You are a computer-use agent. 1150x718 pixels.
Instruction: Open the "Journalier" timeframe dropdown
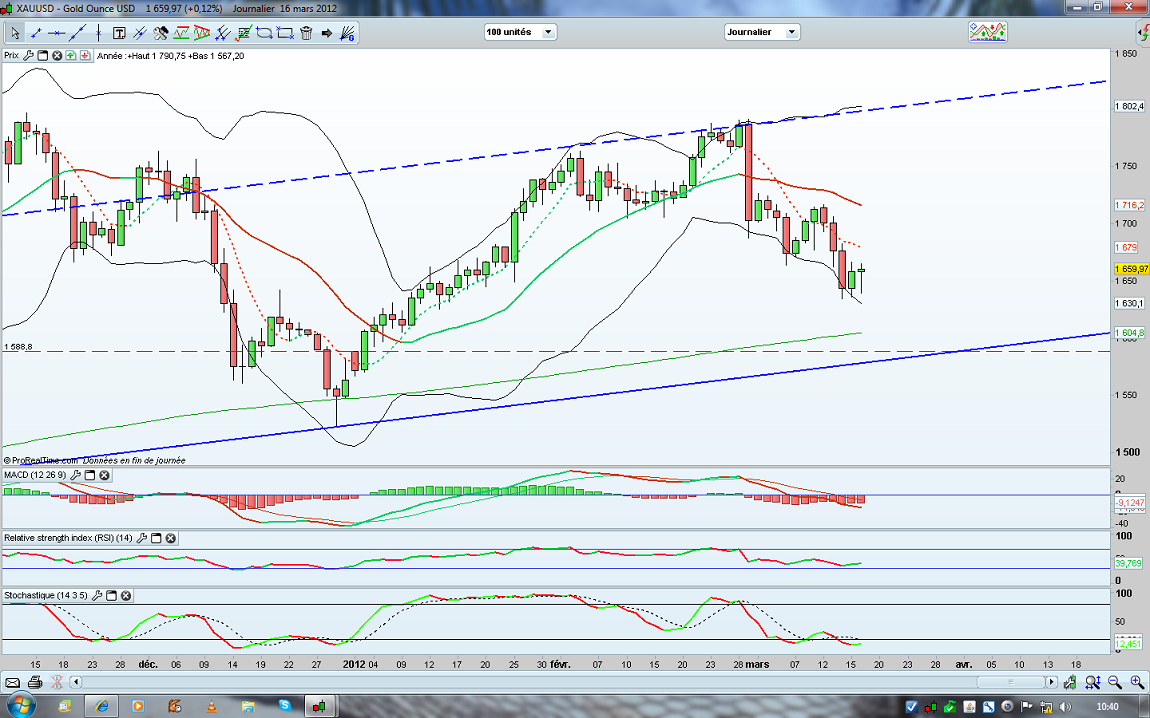(762, 32)
